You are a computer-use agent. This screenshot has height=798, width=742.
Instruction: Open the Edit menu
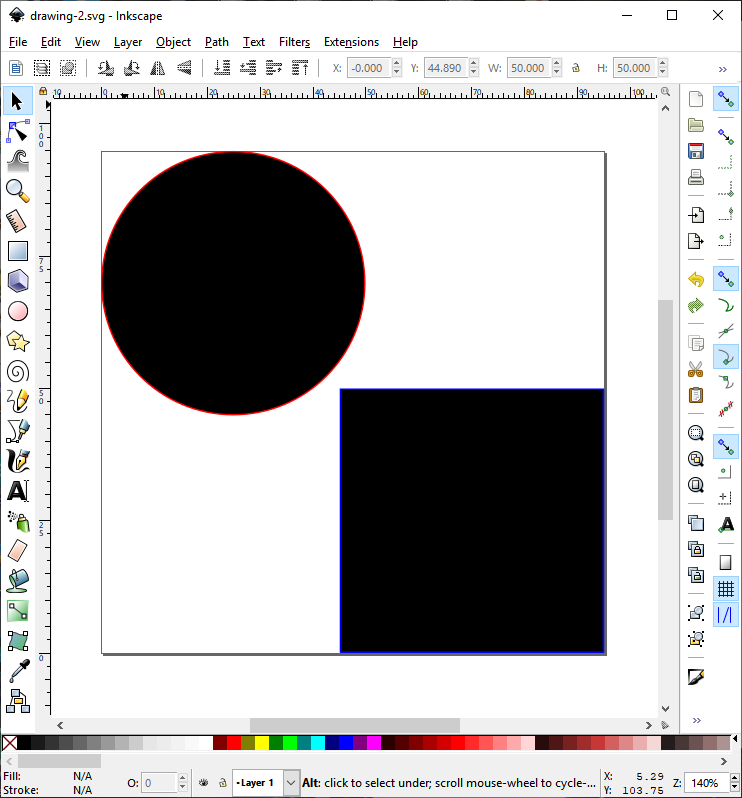click(x=51, y=42)
